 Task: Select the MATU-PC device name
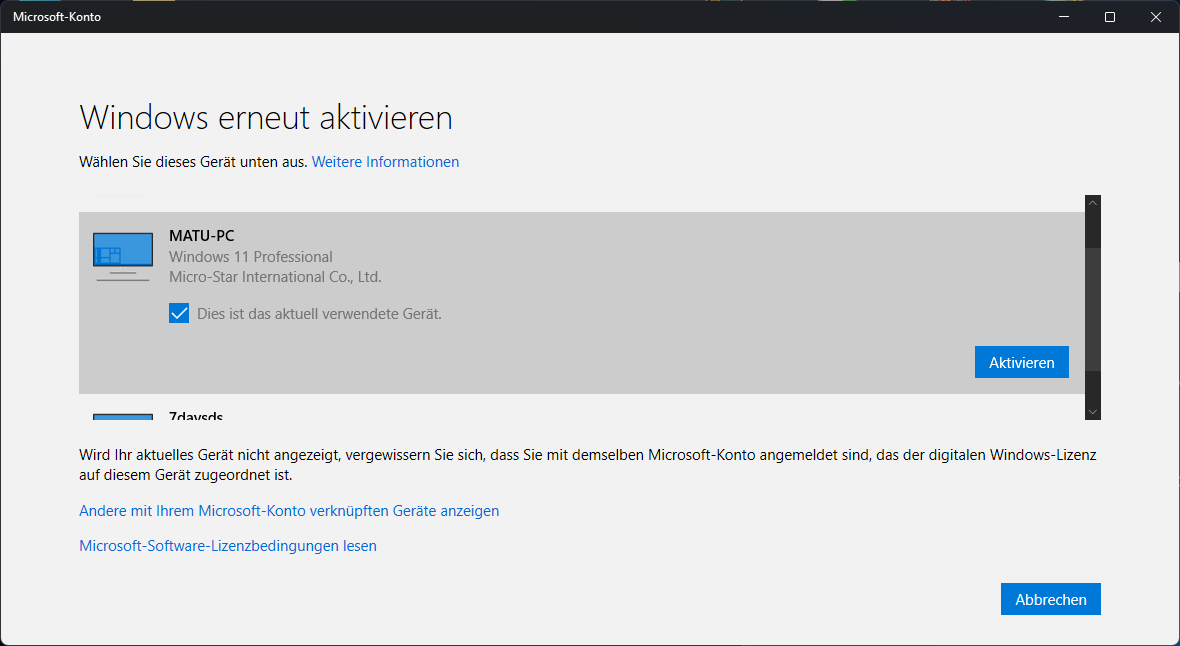pyautogui.click(x=202, y=236)
